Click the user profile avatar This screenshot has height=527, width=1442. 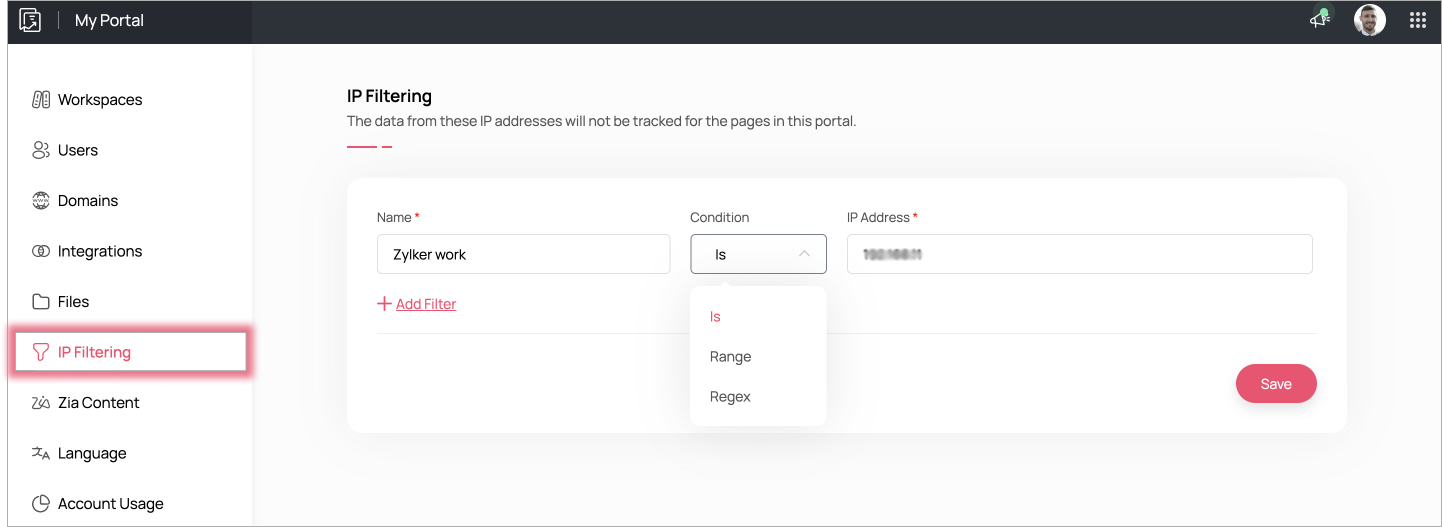click(x=1369, y=20)
